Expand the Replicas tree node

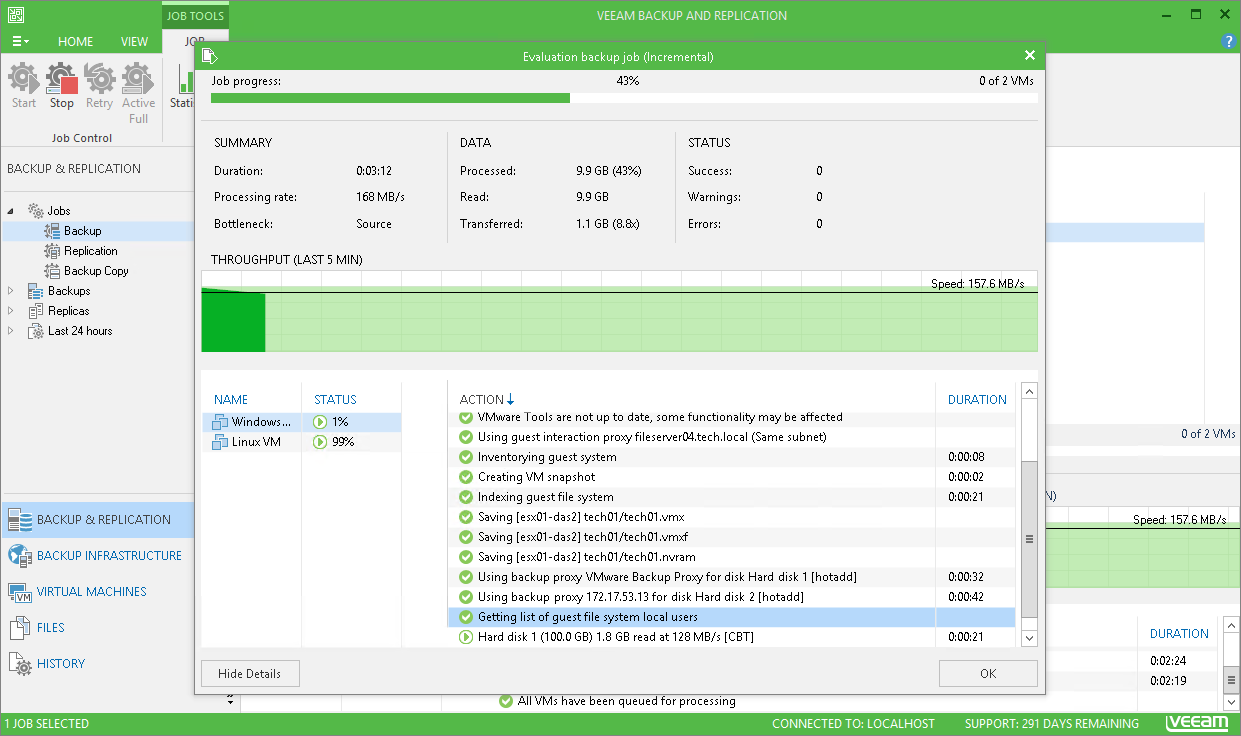pyautogui.click(x=12, y=311)
